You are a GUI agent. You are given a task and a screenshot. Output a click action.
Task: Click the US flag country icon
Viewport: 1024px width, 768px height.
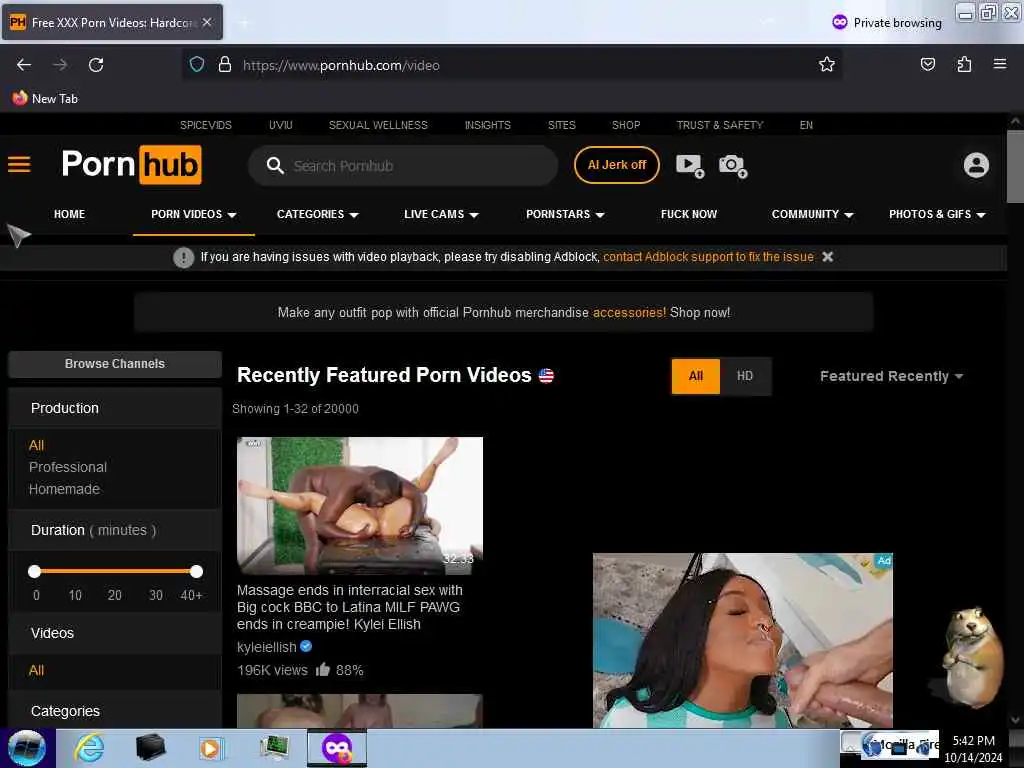[x=546, y=376]
